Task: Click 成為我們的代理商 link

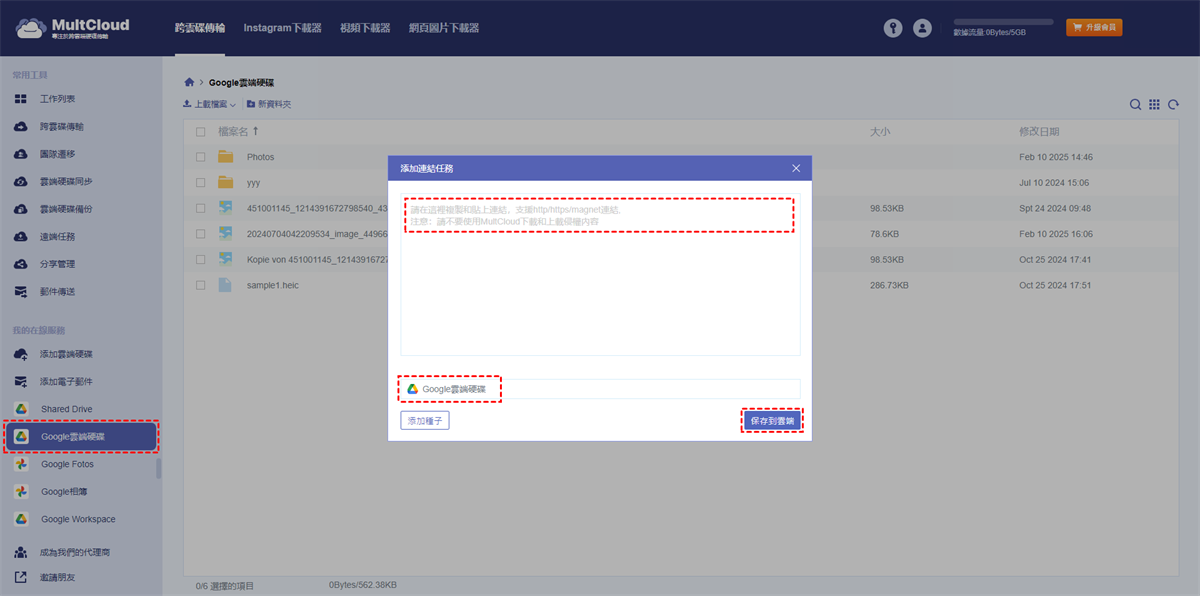Action: (74, 552)
